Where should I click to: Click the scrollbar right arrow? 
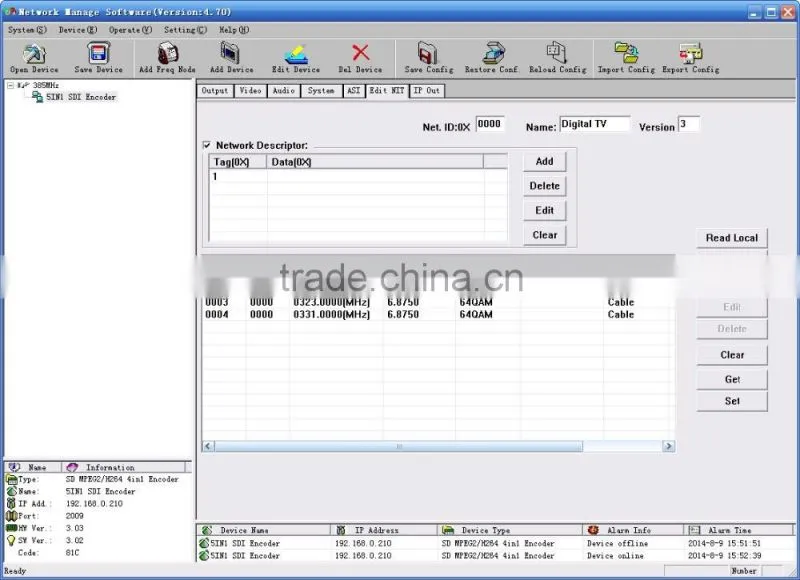(668, 446)
